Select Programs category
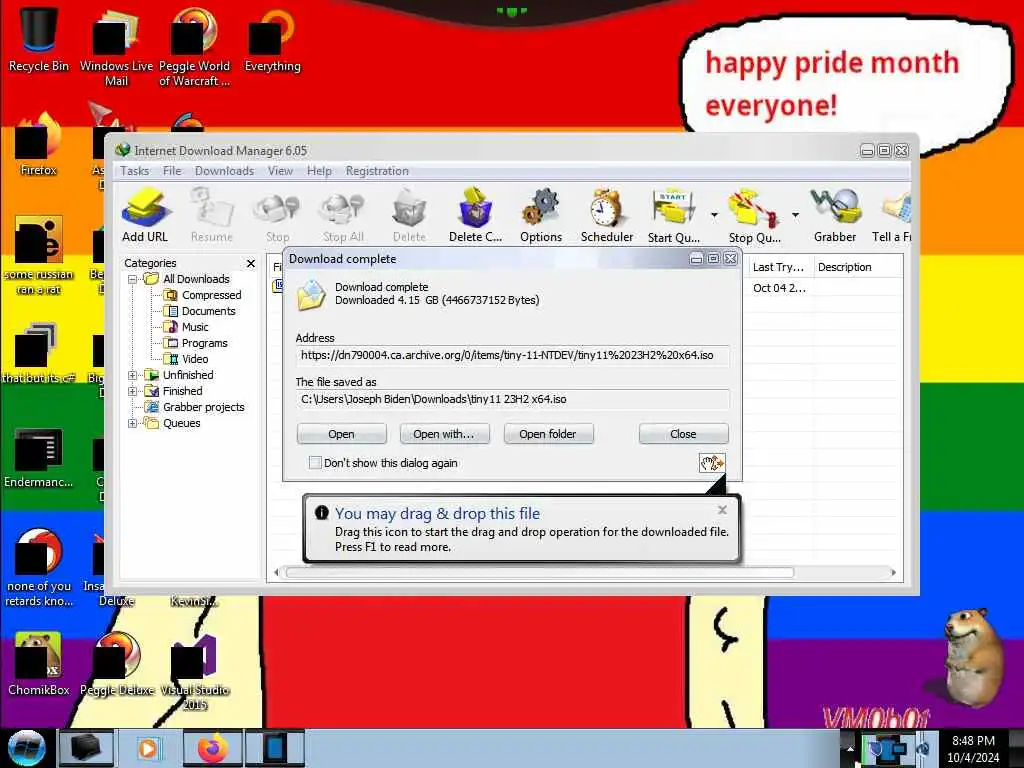 (204, 344)
